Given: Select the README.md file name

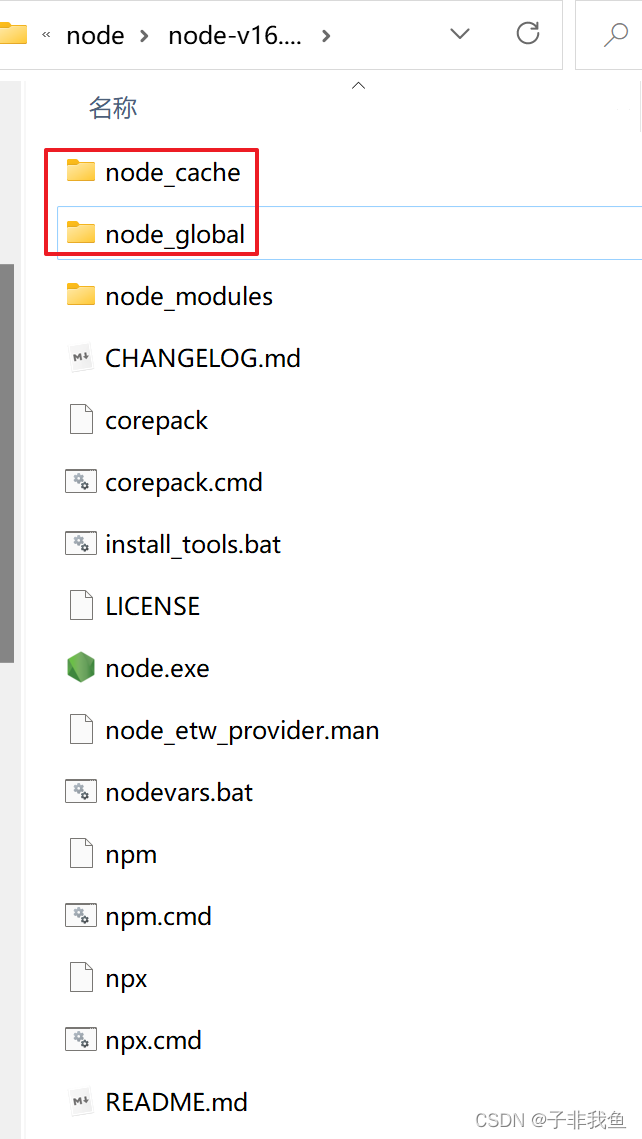Looking at the screenshot, I should pyautogui.click(x=176, y=1102).
